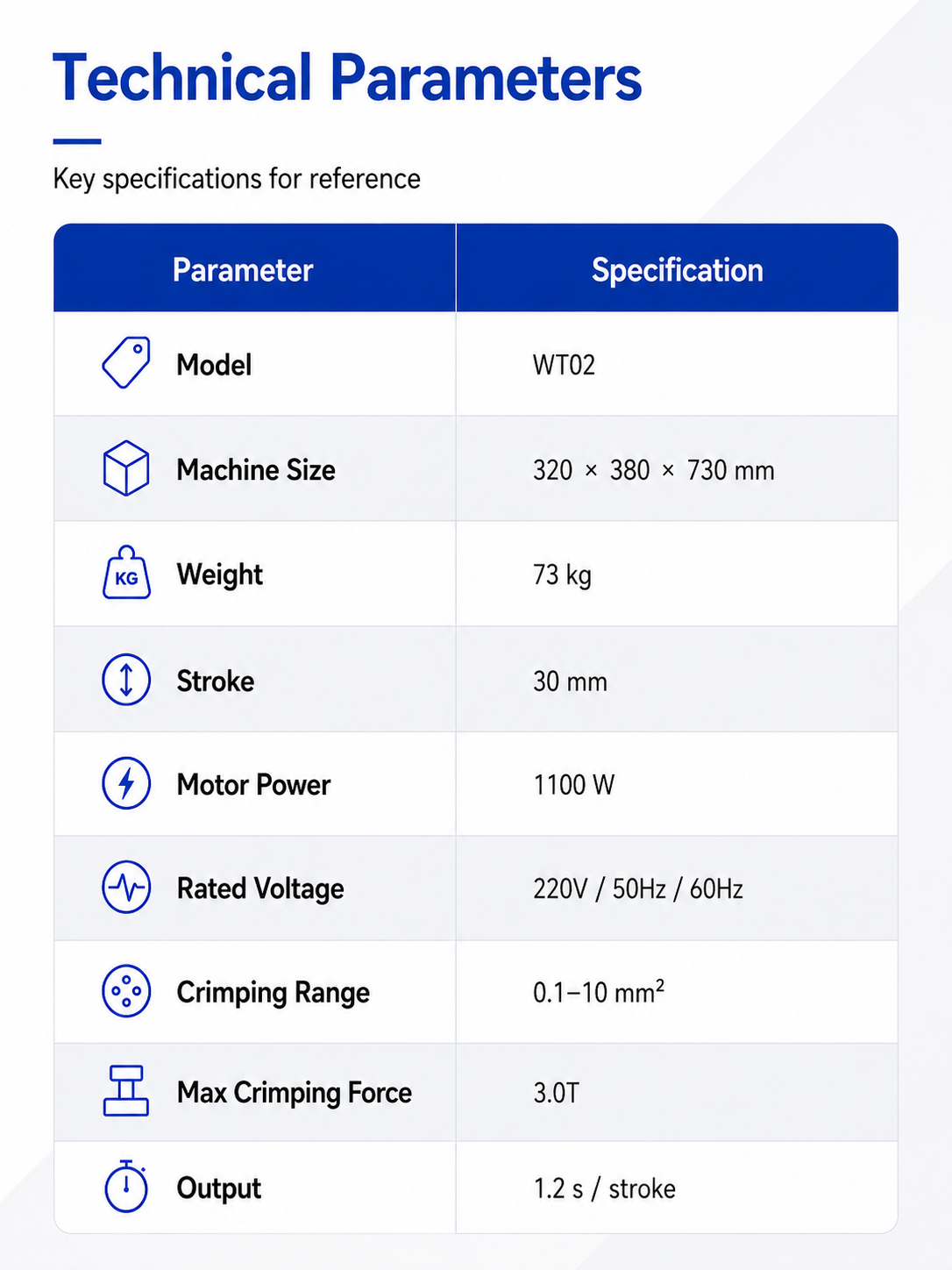Select the WT02 model value
Viewport: 952px width, 1270px height.
click(x=564, y=365)
